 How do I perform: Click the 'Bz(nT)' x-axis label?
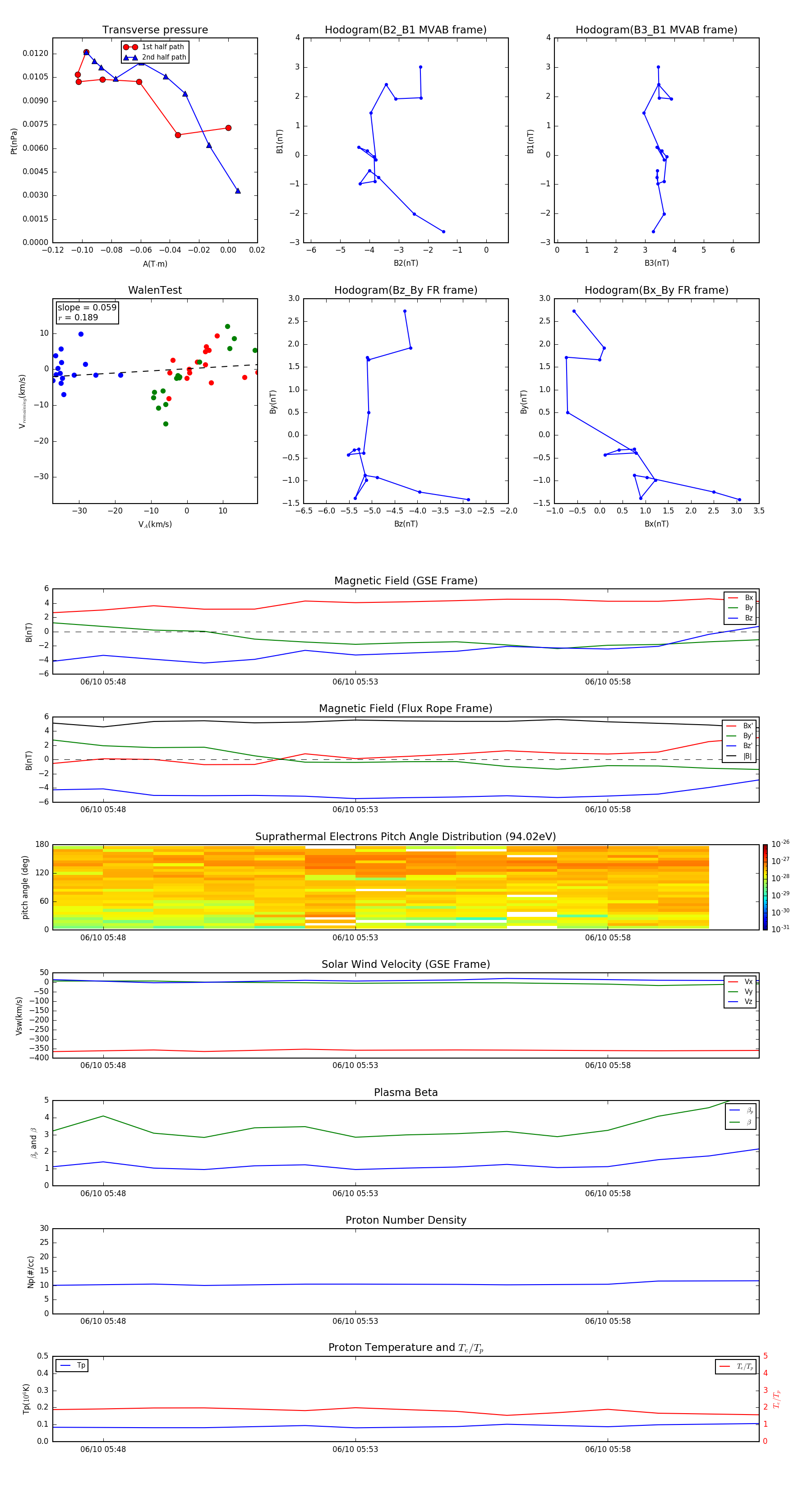point(406,524)
